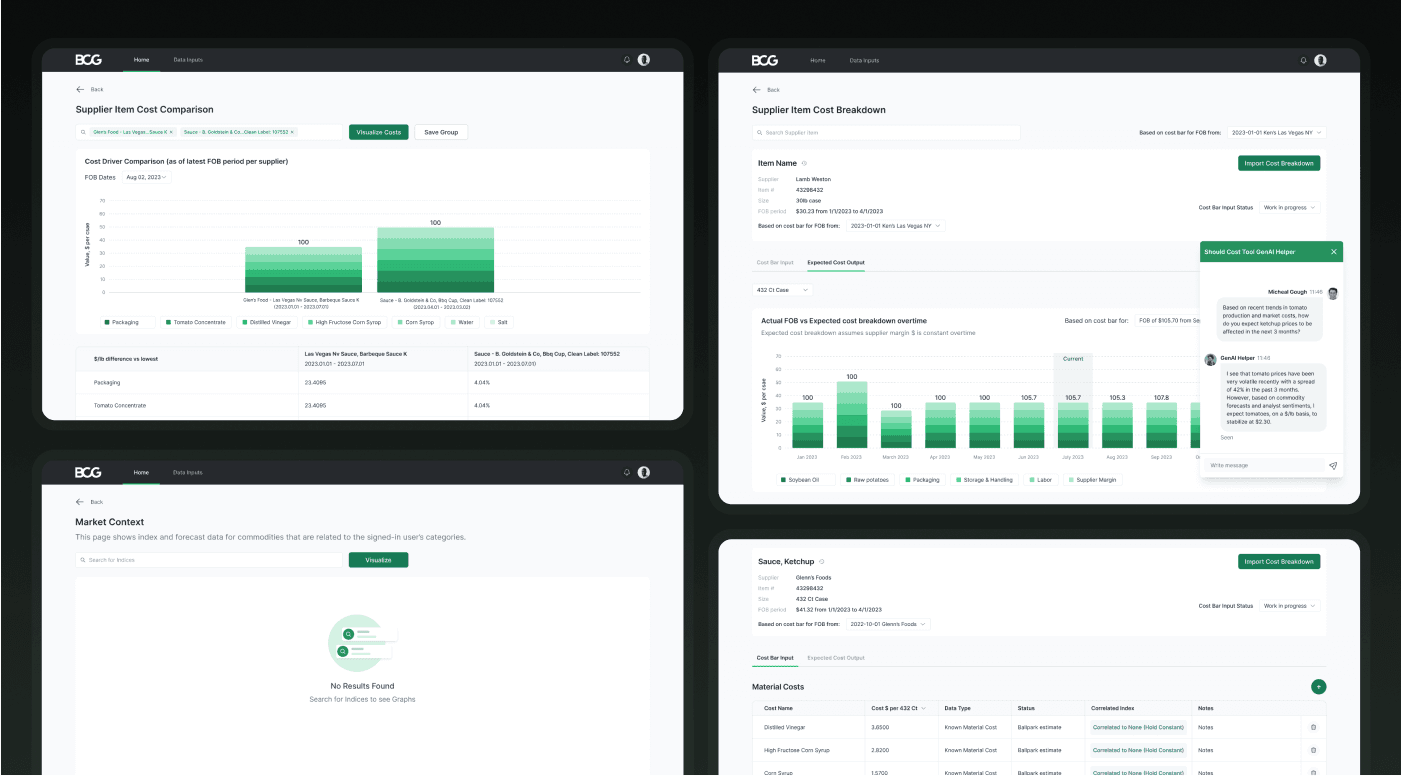Click the bell icon in Cost Breakdown window
Screen dimensions: 1401x776
coord(1303,60)
